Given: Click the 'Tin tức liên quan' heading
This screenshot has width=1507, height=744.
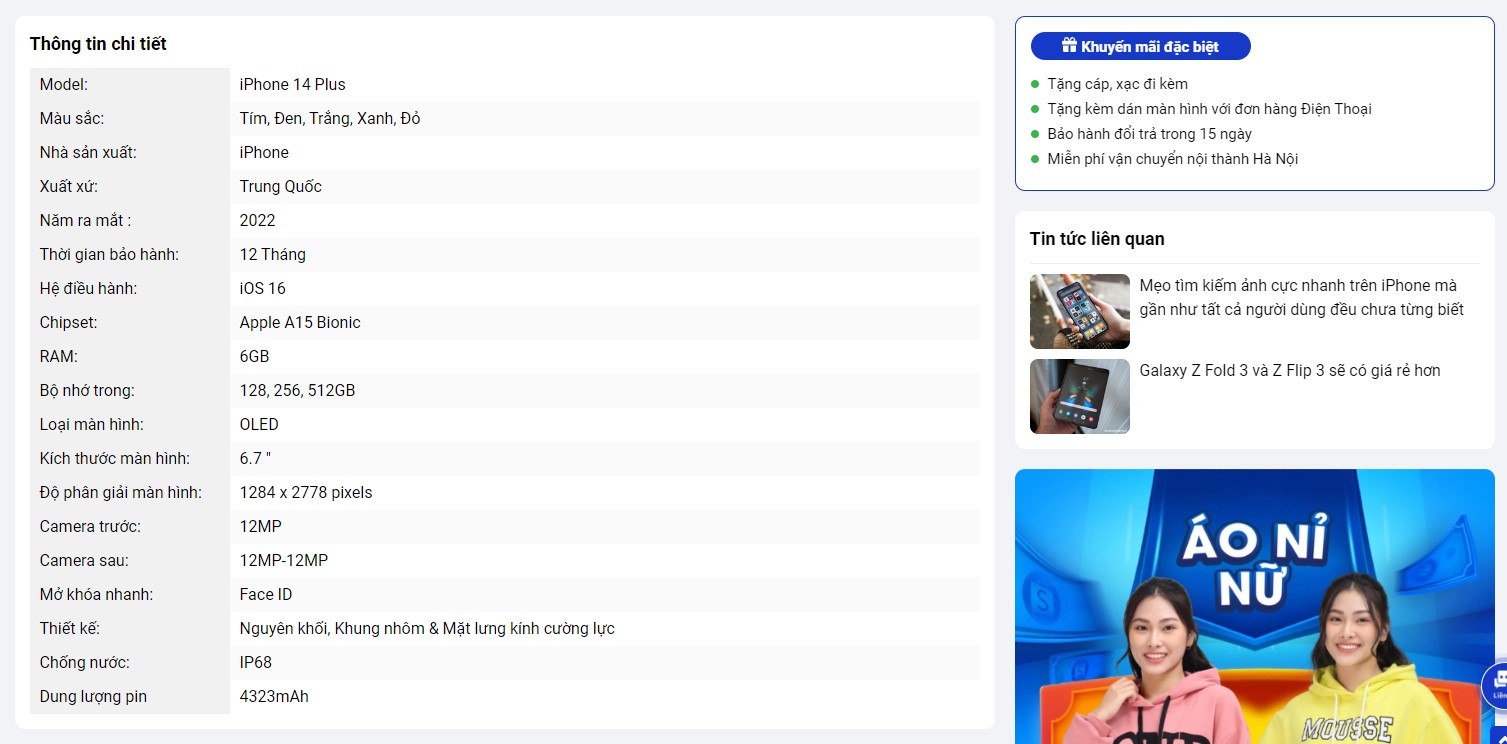Looking at the screenshot, I should (x=1097, y=239).
